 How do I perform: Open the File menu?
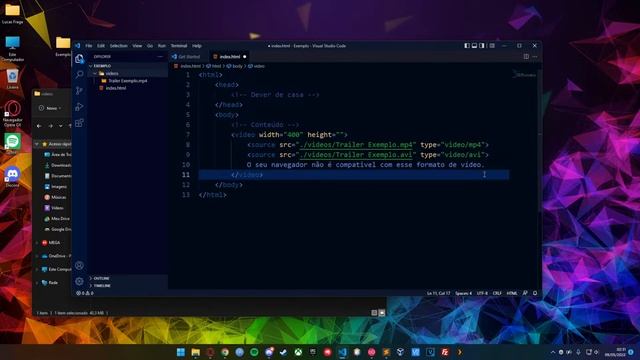coord(89,46)
